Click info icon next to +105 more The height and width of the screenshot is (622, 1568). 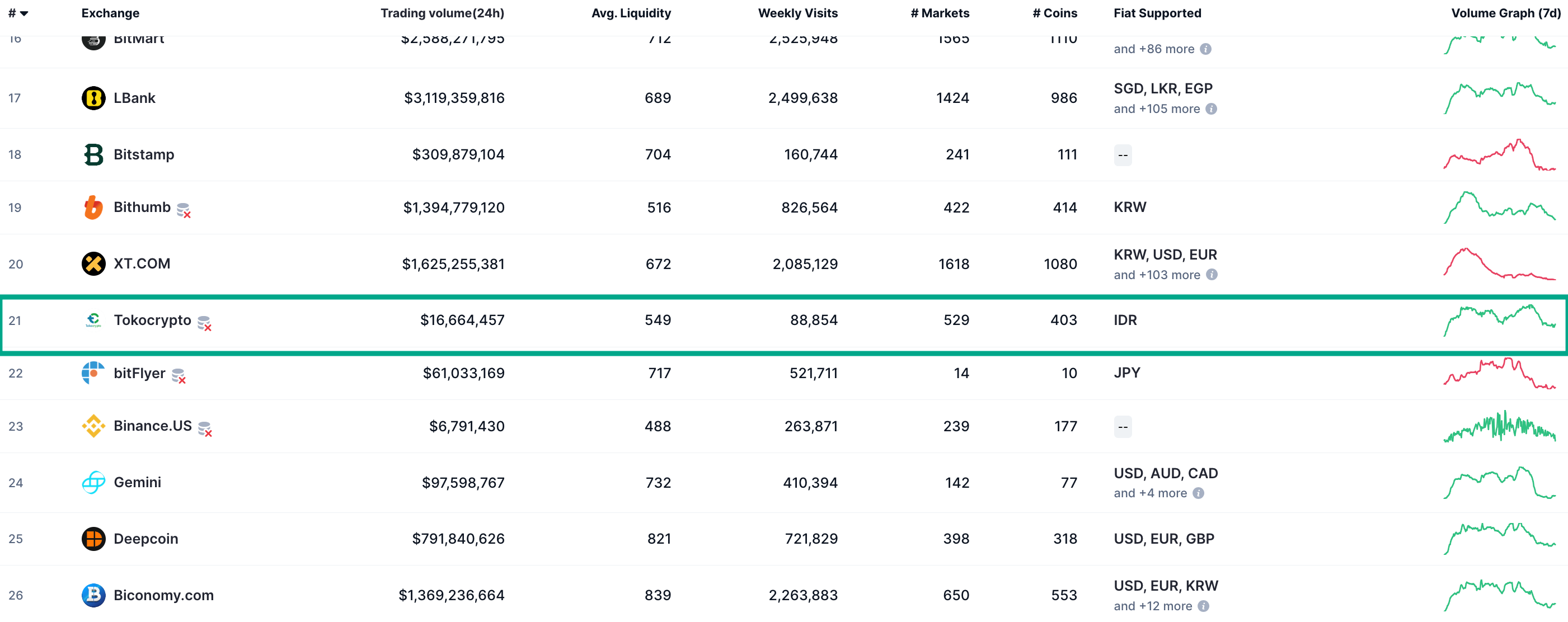pos(1212,109)
